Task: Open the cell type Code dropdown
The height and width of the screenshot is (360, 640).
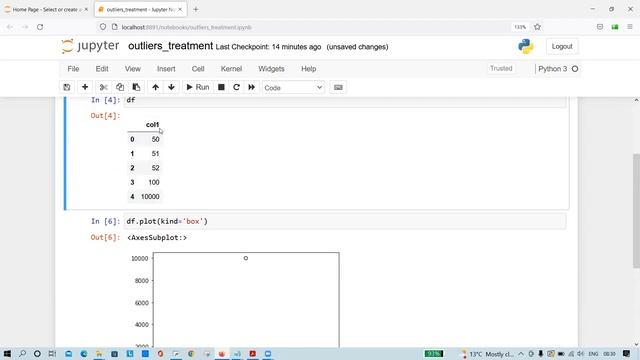Action: [293, 88]
